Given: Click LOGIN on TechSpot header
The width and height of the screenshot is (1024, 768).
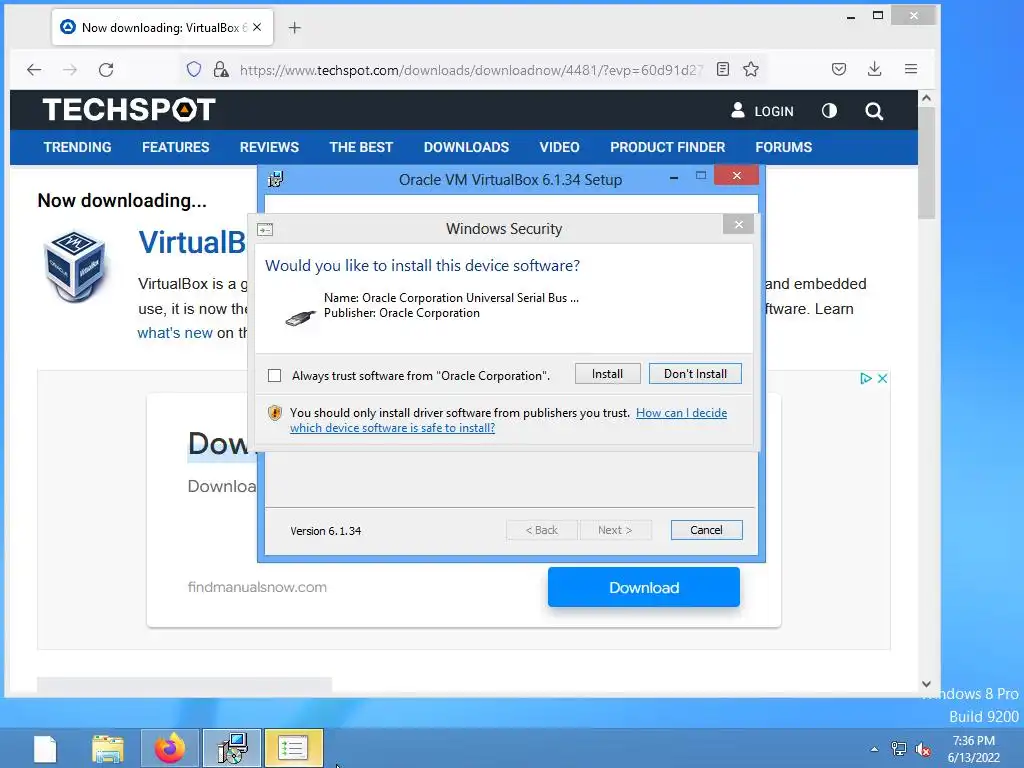Looking at the screenshot, I should click(762, 111).
